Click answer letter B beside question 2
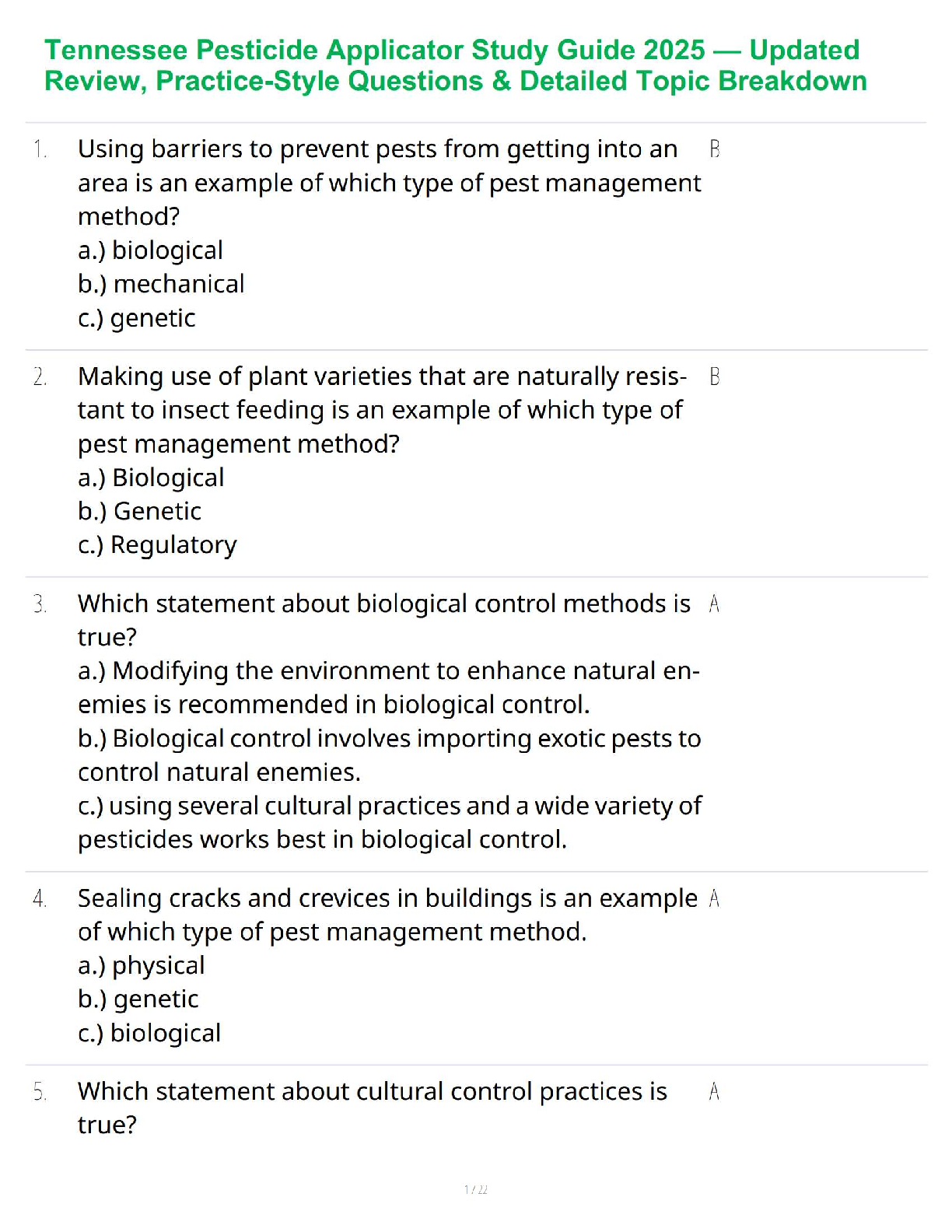Screen dimensions: 952x1232 pos(714,376)
